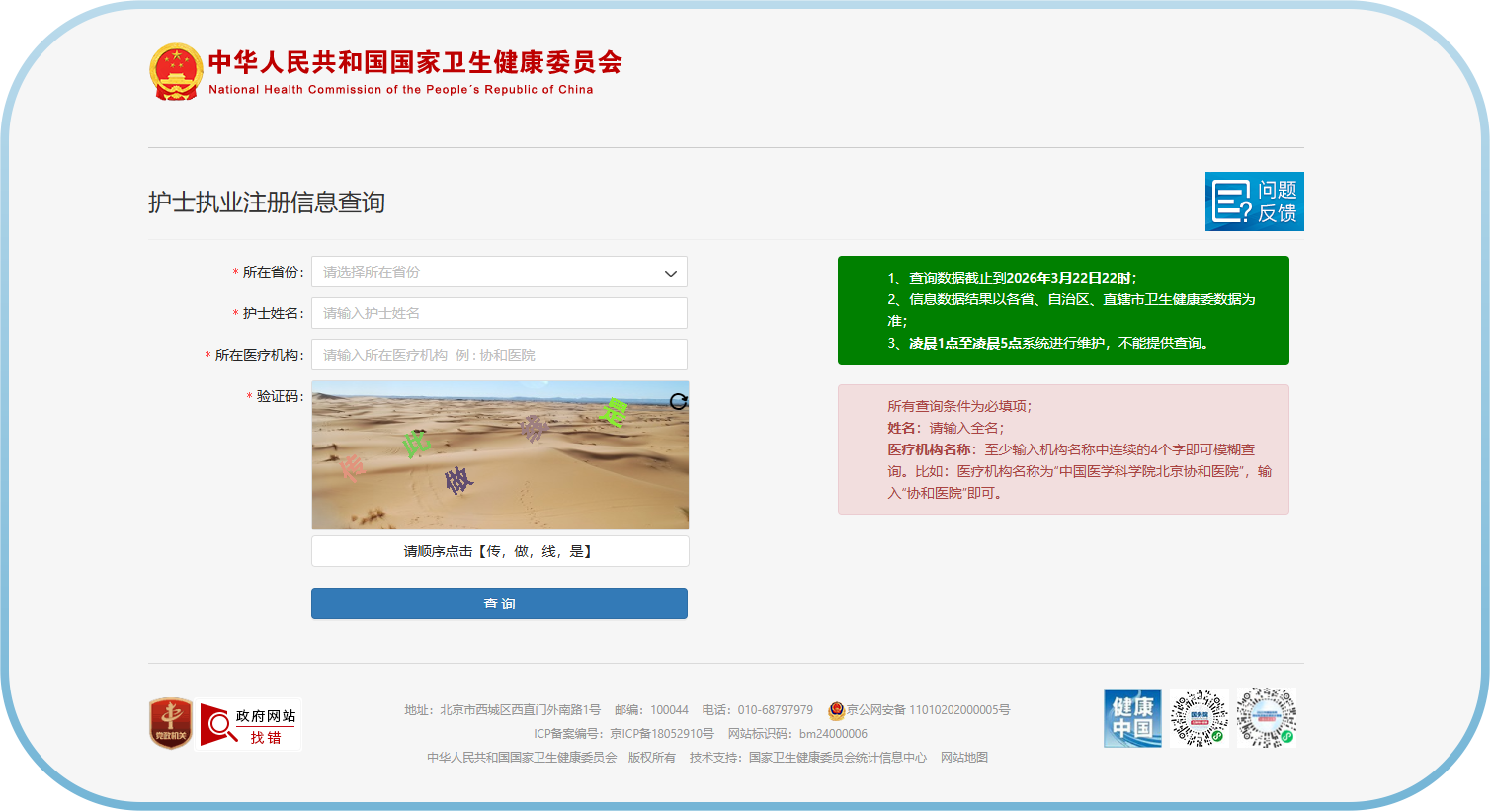Open the 网站地图 sitemap link
1491x812 pixels.
pos(963,758)
